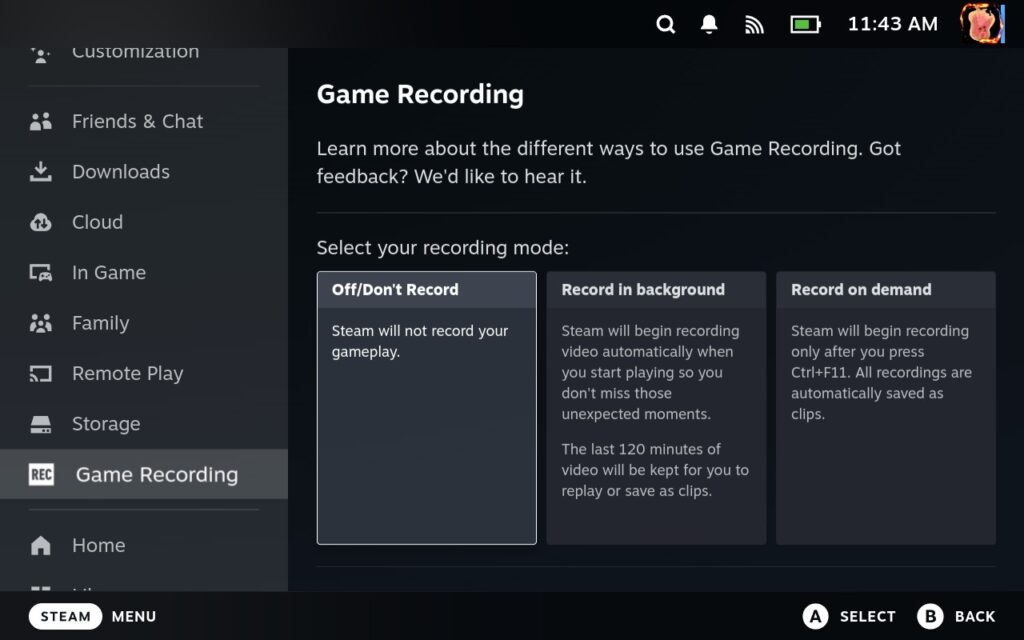This screenshot has width=1024, height=640.
Task: Select the Storage drive icon
Action: [40, 424]
